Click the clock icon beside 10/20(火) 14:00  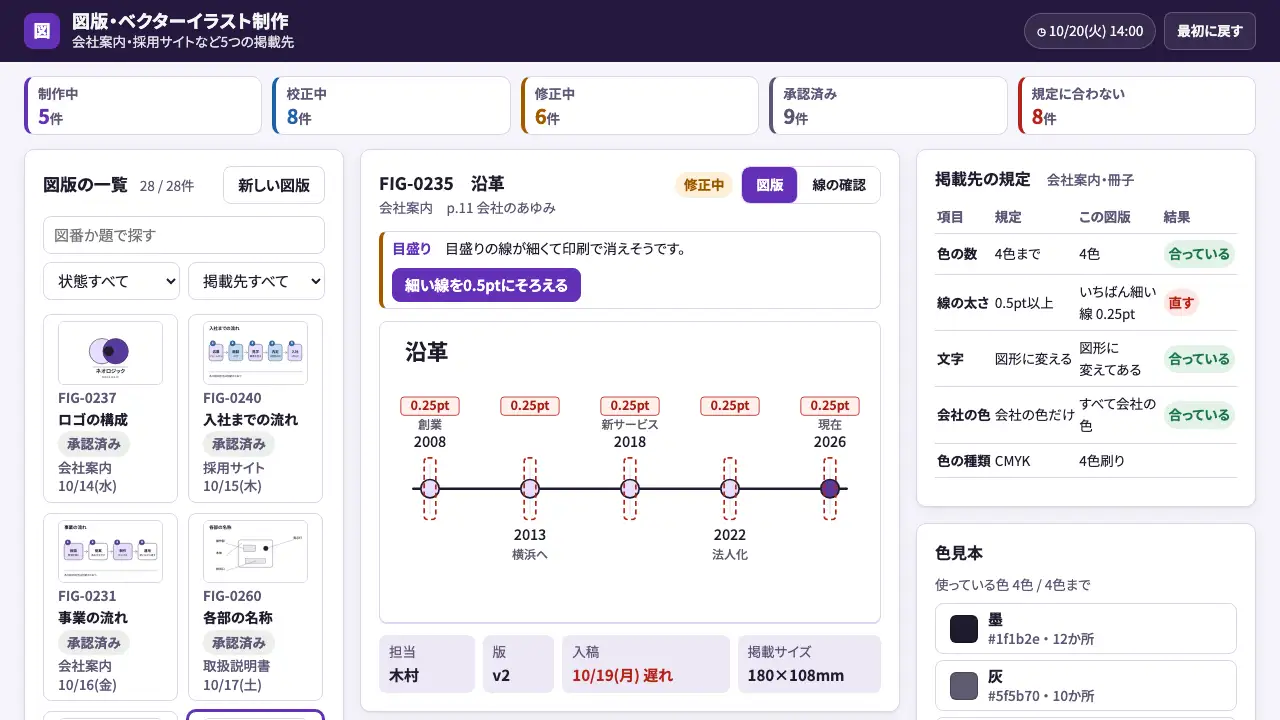1041,32
